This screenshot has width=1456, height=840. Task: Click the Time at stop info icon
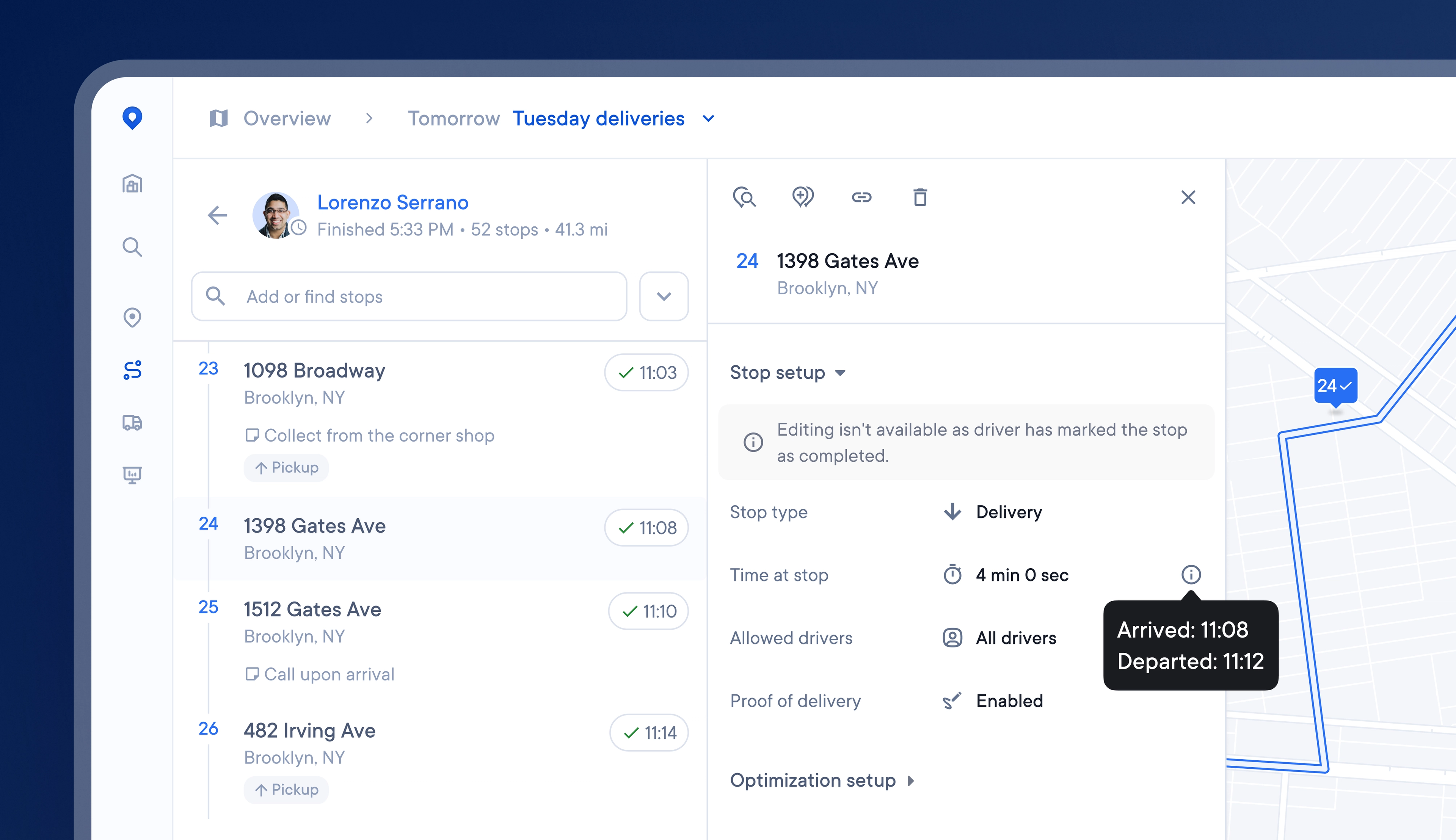(x=1191, y=575)
